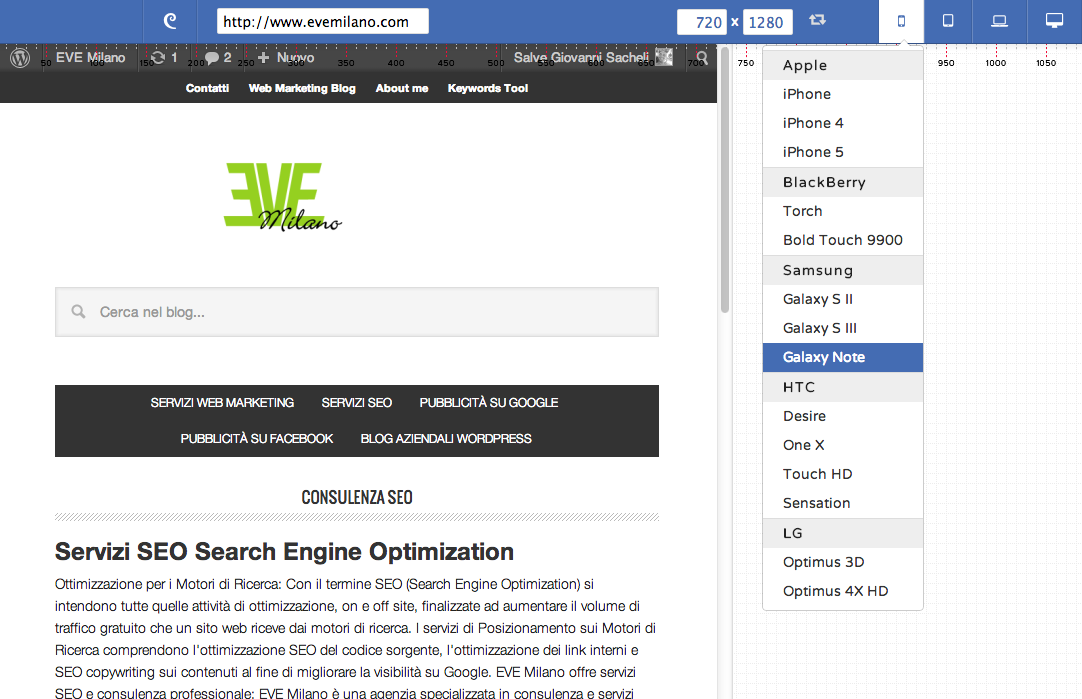Choose Bold Touch 9900 device
1082x699 pixels.
[x=843, y=240]
